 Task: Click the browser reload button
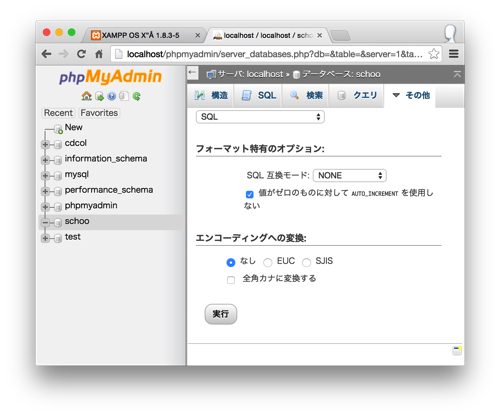click(x=81, y=54)
